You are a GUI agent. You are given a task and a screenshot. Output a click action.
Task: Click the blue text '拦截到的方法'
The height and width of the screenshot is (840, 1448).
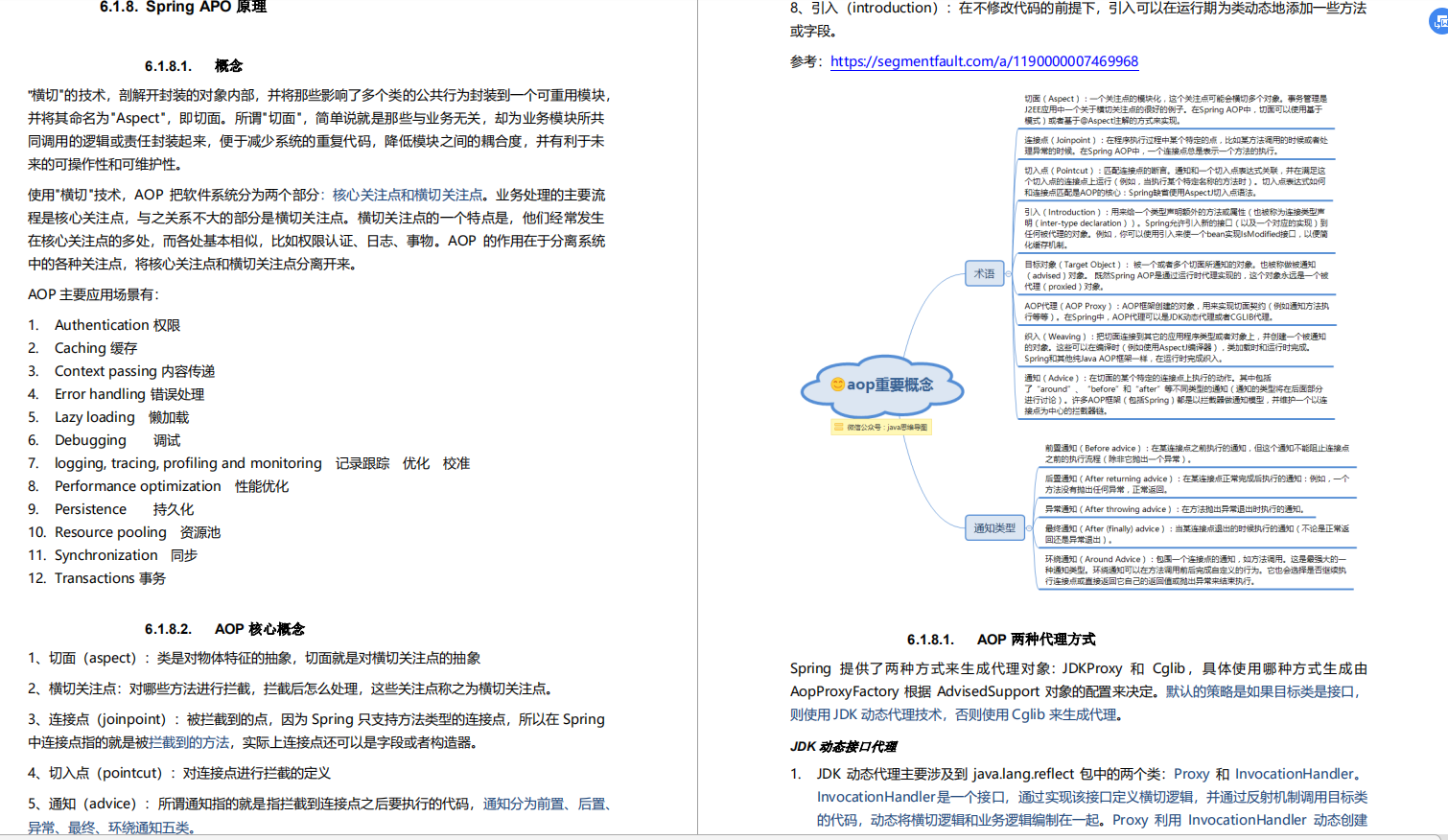coord(189,742)
